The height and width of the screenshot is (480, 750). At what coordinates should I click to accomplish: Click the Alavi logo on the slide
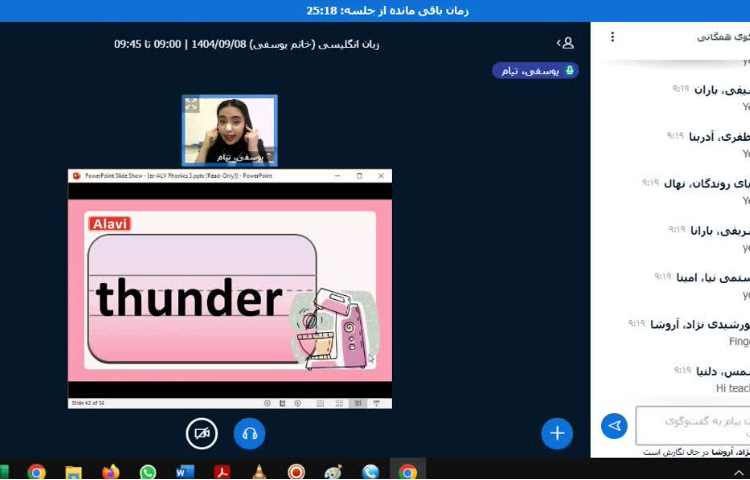pyautogui.click(x=110, y=223)
